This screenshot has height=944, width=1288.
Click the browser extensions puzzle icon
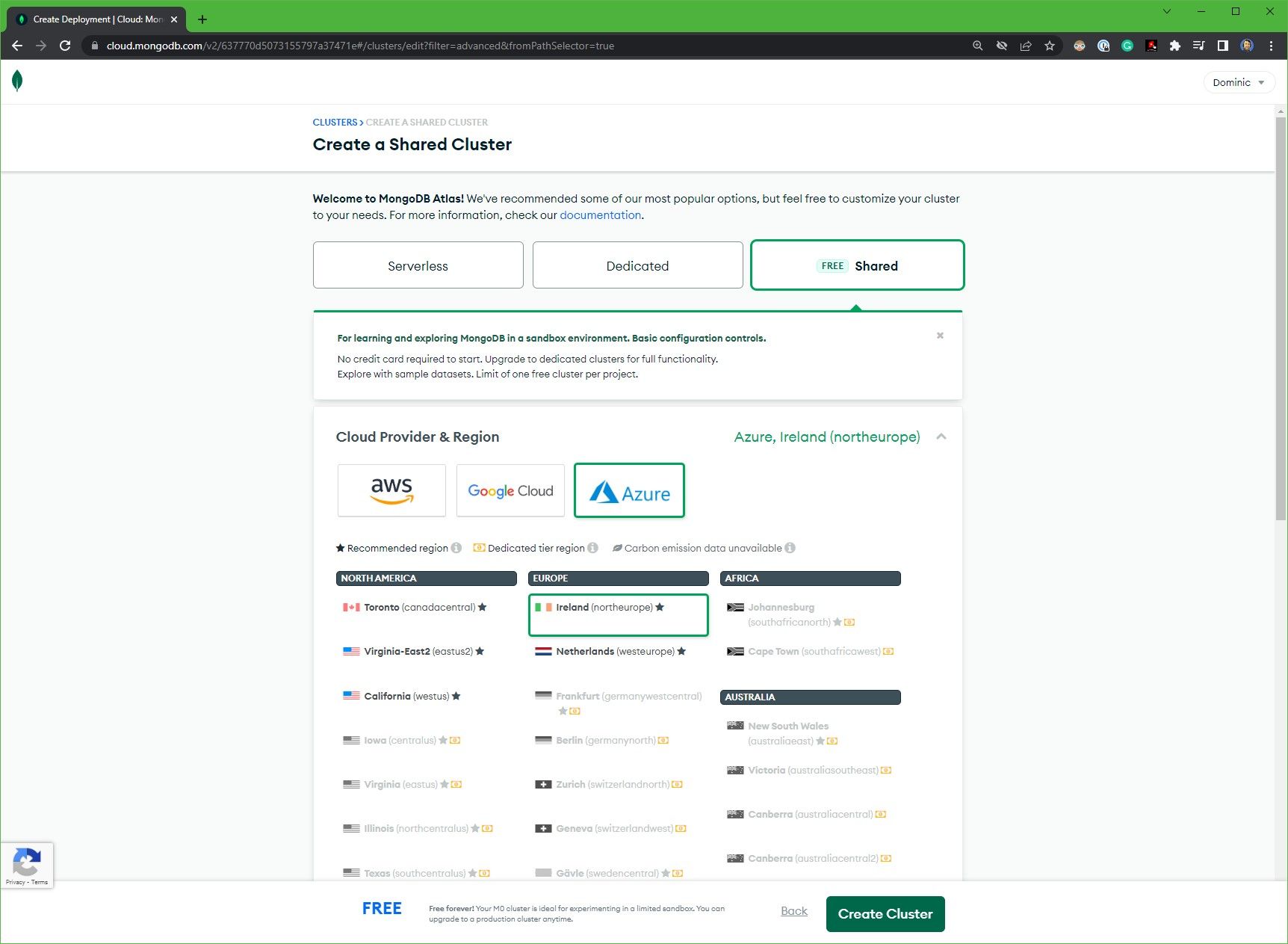(1175, 46)
